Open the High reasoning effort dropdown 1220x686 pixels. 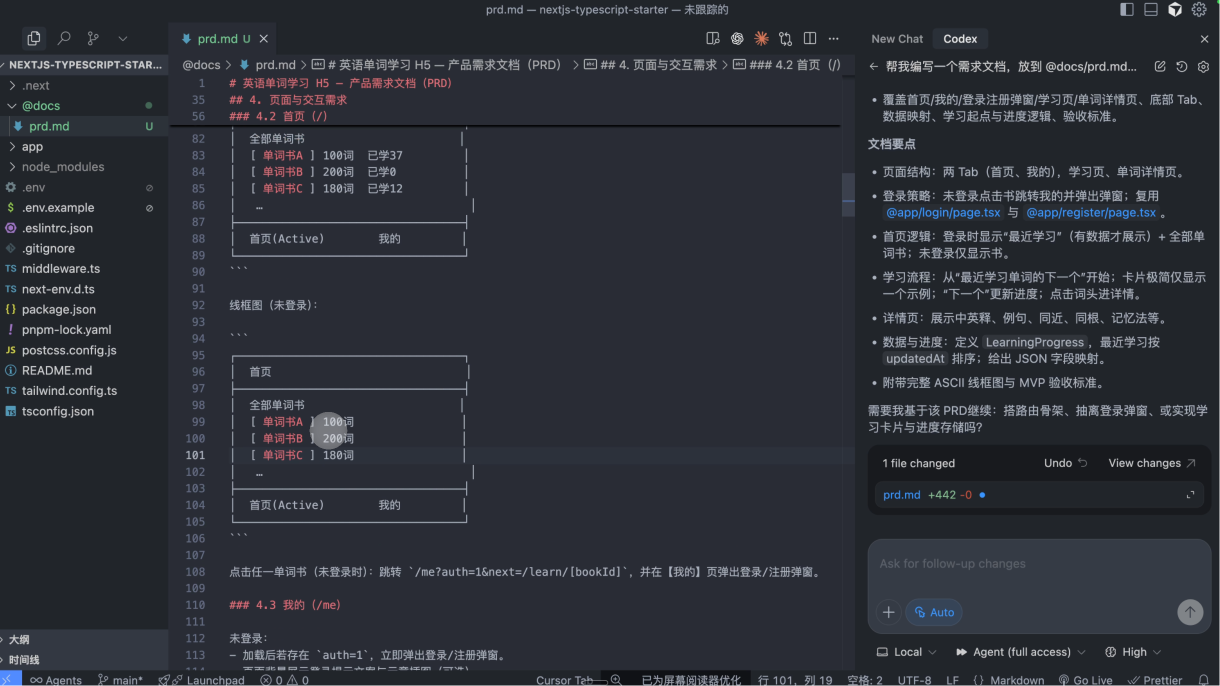pyautogui.click(x=1133, y=652)
